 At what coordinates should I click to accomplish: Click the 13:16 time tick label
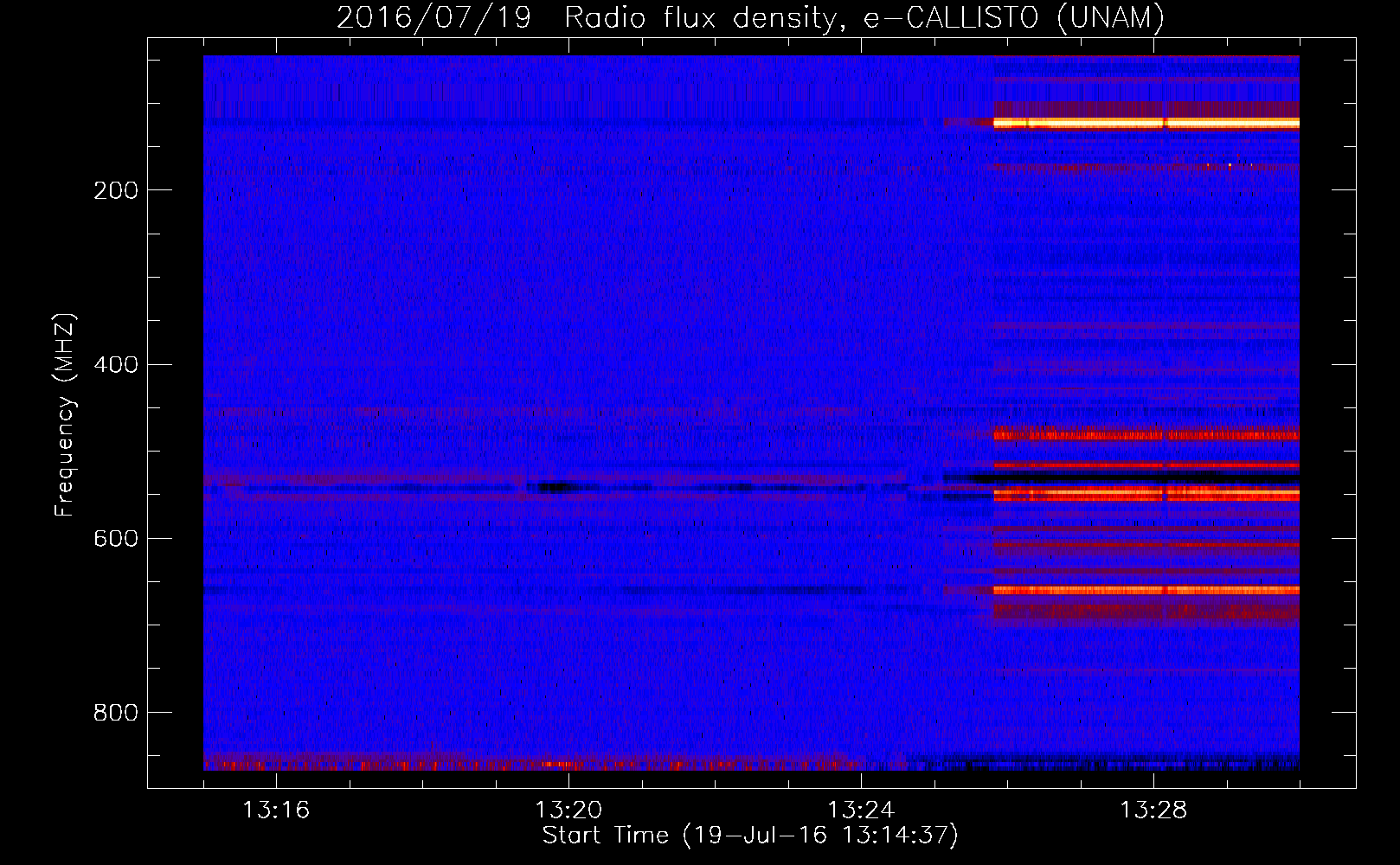pyautogui.click(x=276, y=811)
